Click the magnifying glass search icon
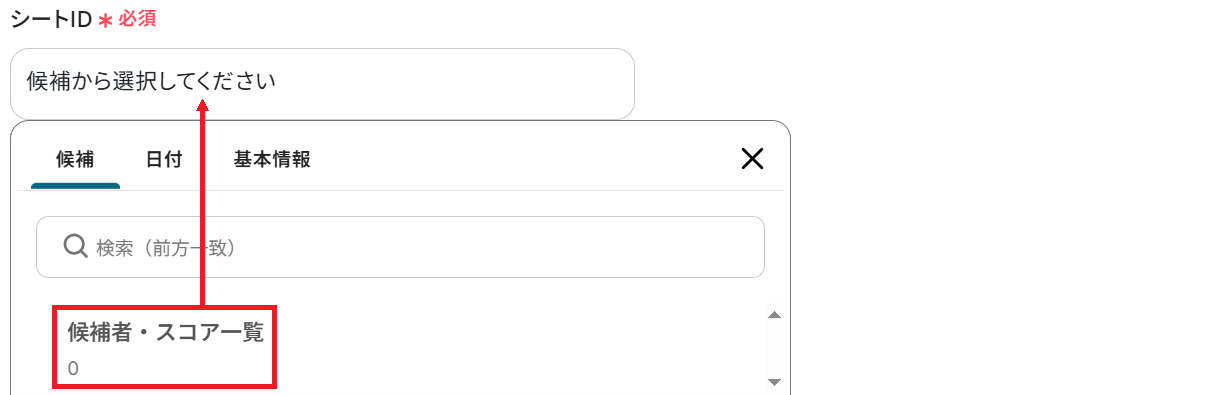 76,246
